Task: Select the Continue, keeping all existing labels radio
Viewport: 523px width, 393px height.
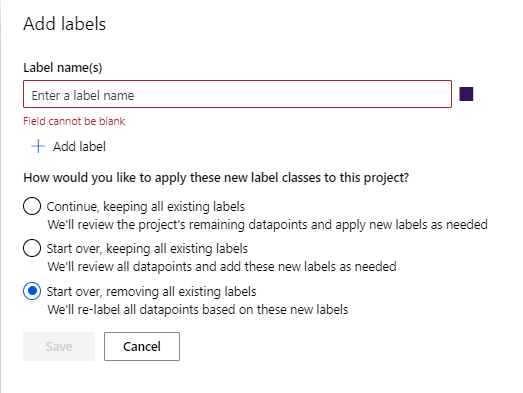Action: tap(32, 206)
